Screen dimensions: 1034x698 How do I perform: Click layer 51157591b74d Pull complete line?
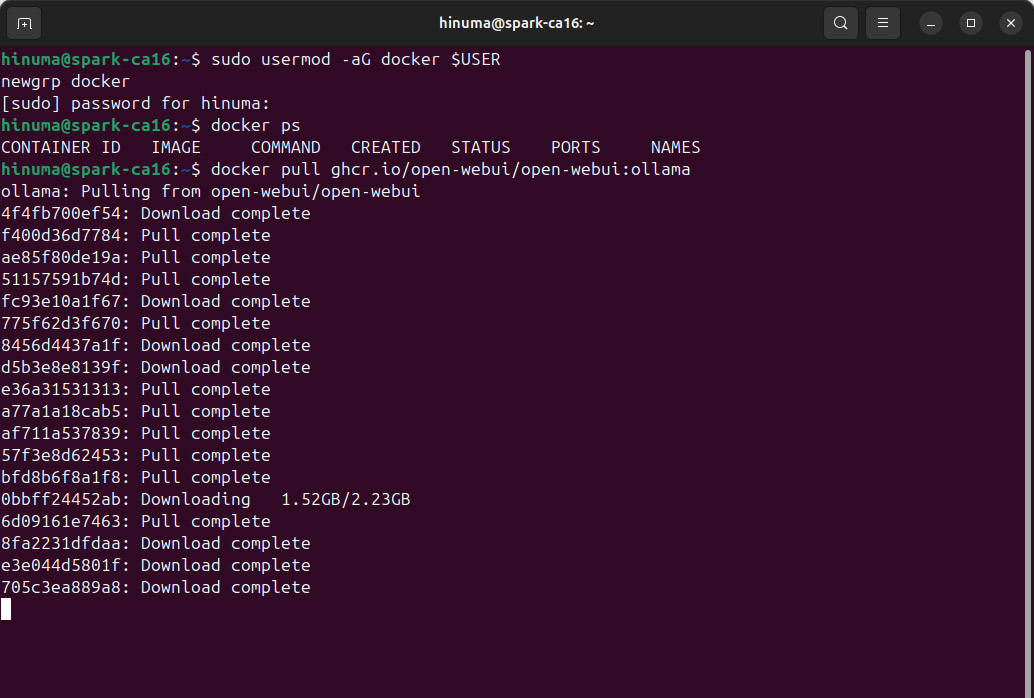[135, 279]
